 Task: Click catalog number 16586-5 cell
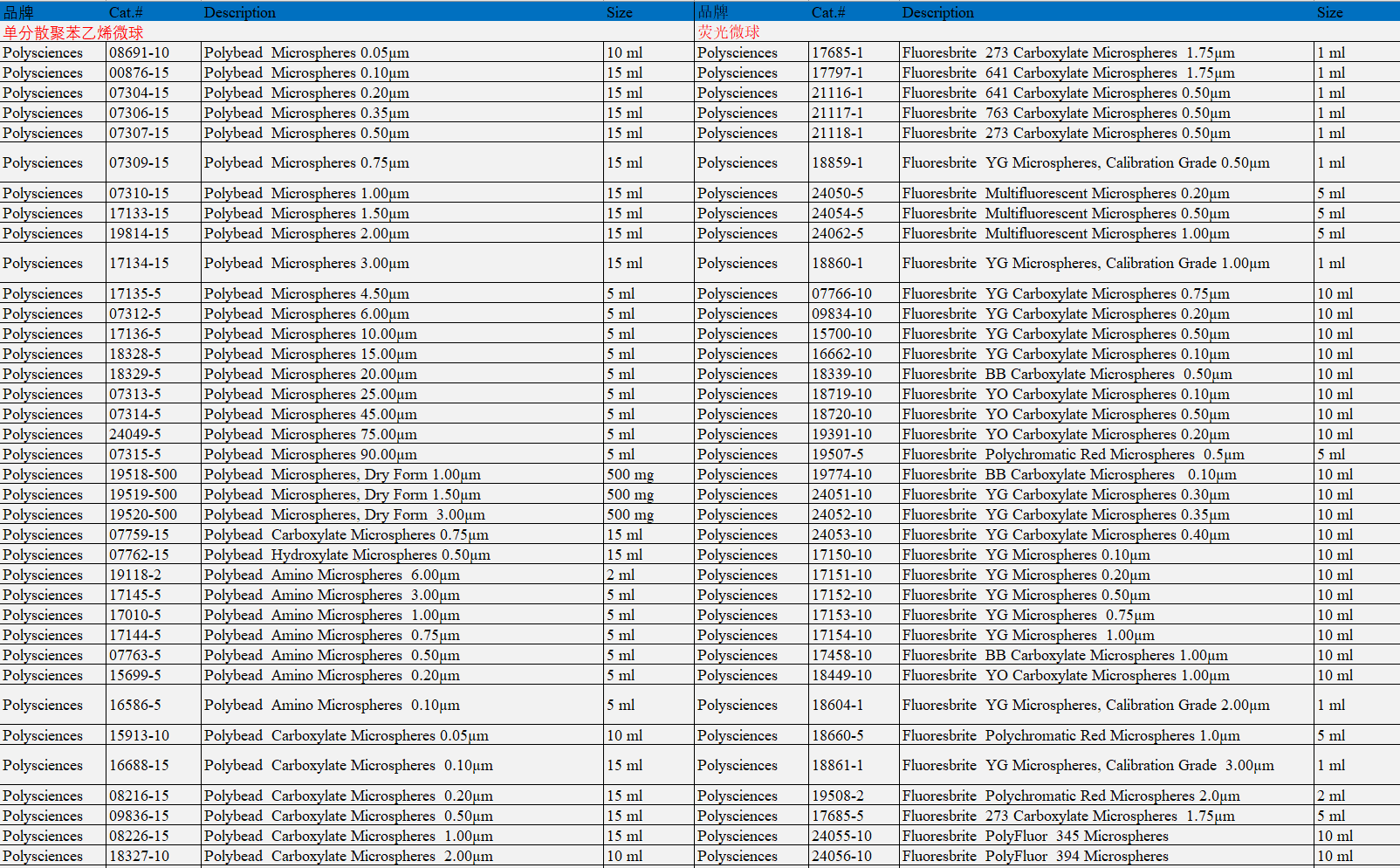pyautogui.click(x=135, y=705)
